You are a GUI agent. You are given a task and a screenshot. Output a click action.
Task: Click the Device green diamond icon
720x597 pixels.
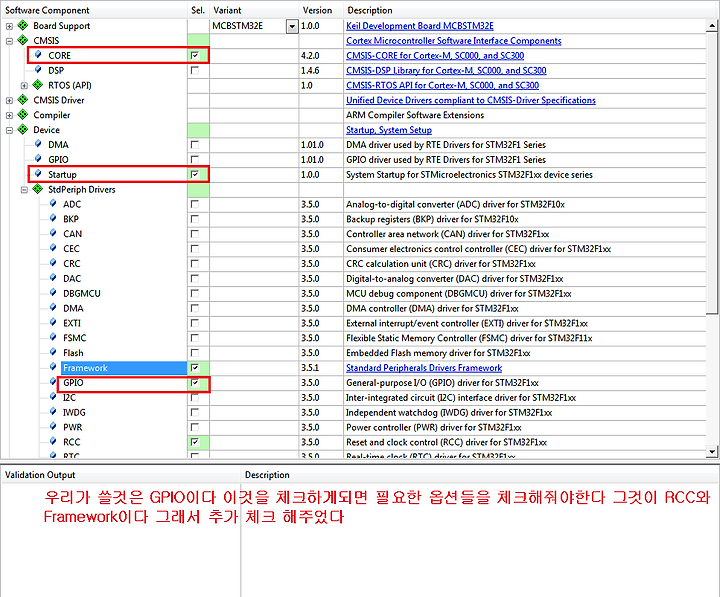point(23,130)
